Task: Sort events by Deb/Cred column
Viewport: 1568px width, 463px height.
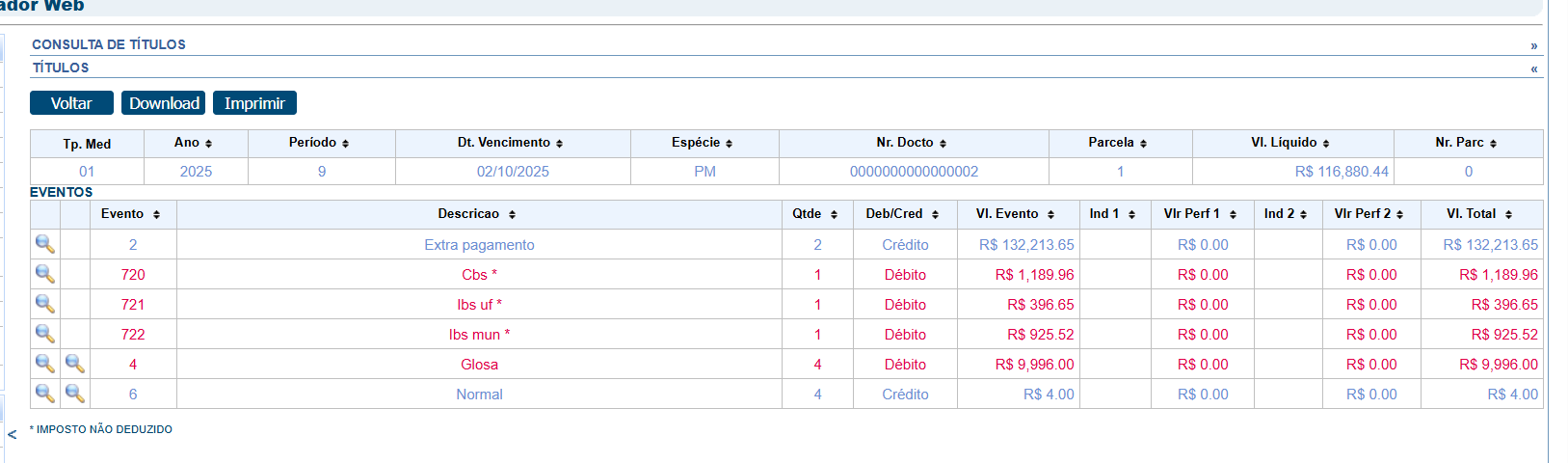Action: (935, 214)
